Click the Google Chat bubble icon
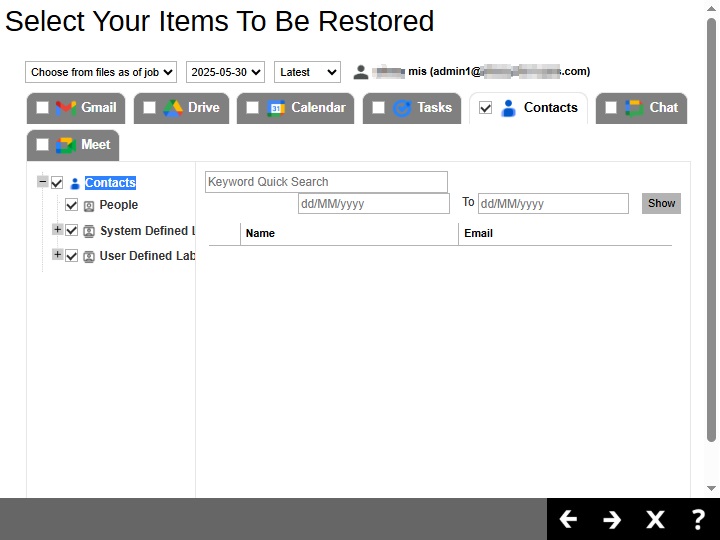720x540 pixels. coord(635,108)
